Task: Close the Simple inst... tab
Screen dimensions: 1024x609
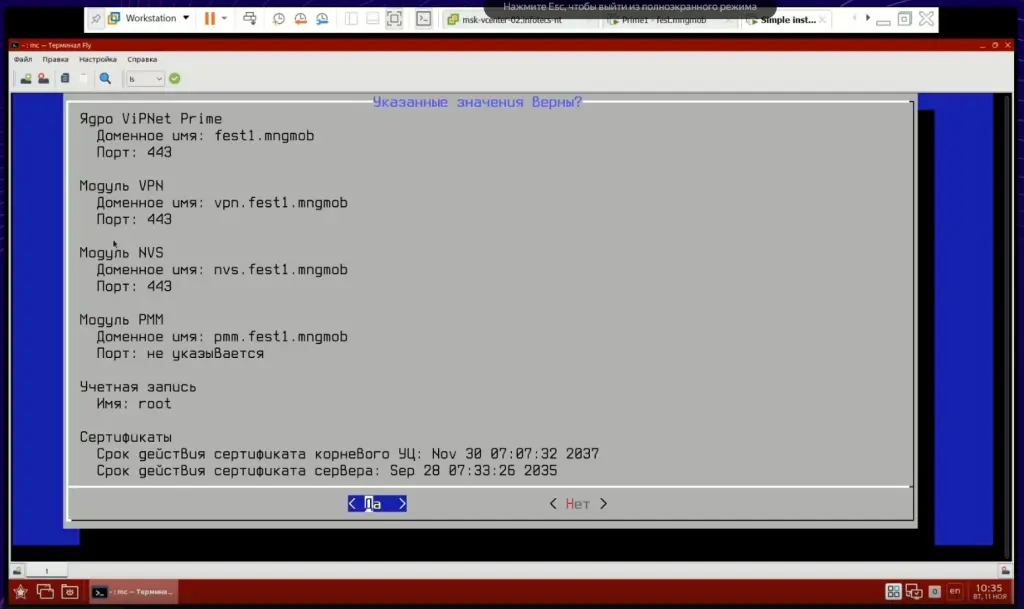Action: (x=823, y=20)
